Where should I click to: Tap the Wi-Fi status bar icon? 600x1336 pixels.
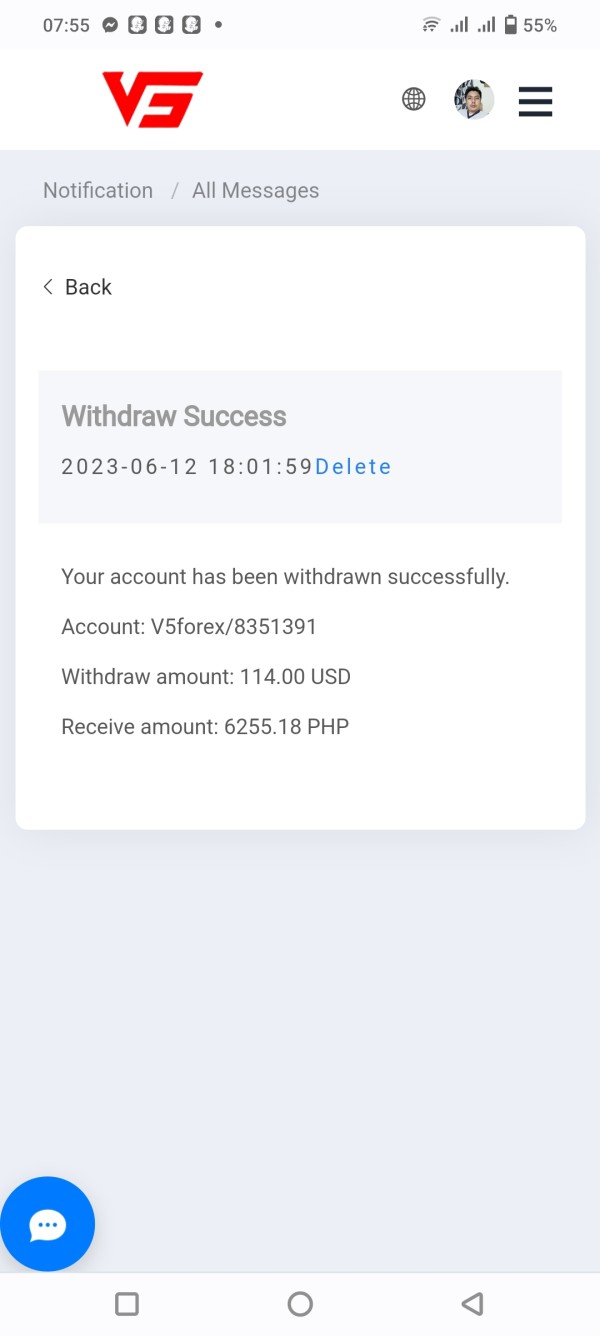[x=431, y=25]
